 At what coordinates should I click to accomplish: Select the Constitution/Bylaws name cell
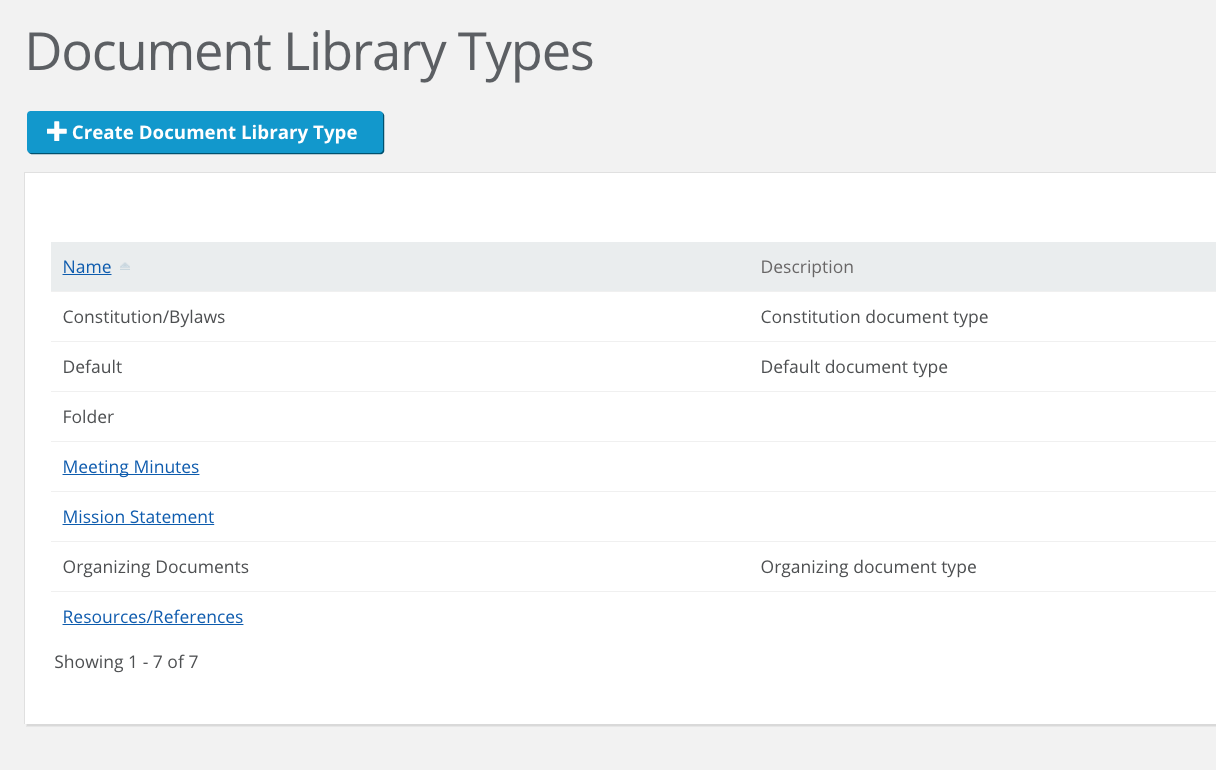click(144, 317)
